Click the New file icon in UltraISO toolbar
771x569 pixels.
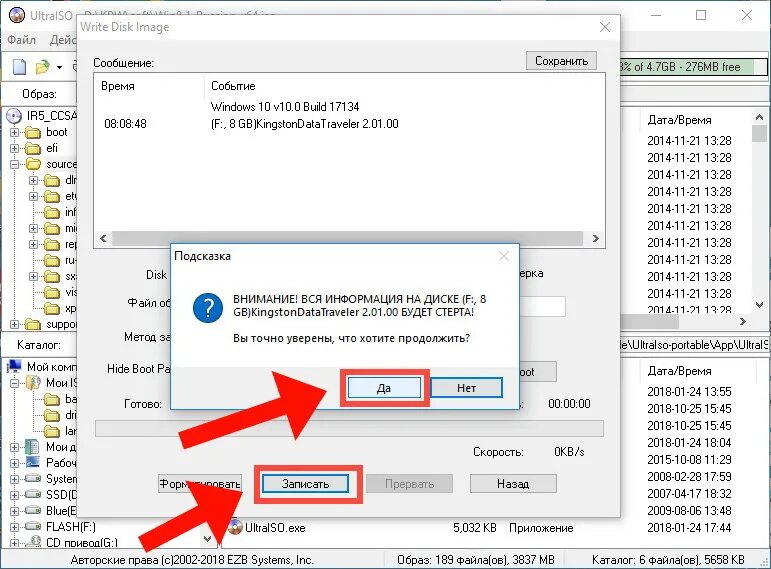click(x=19, y=66)
